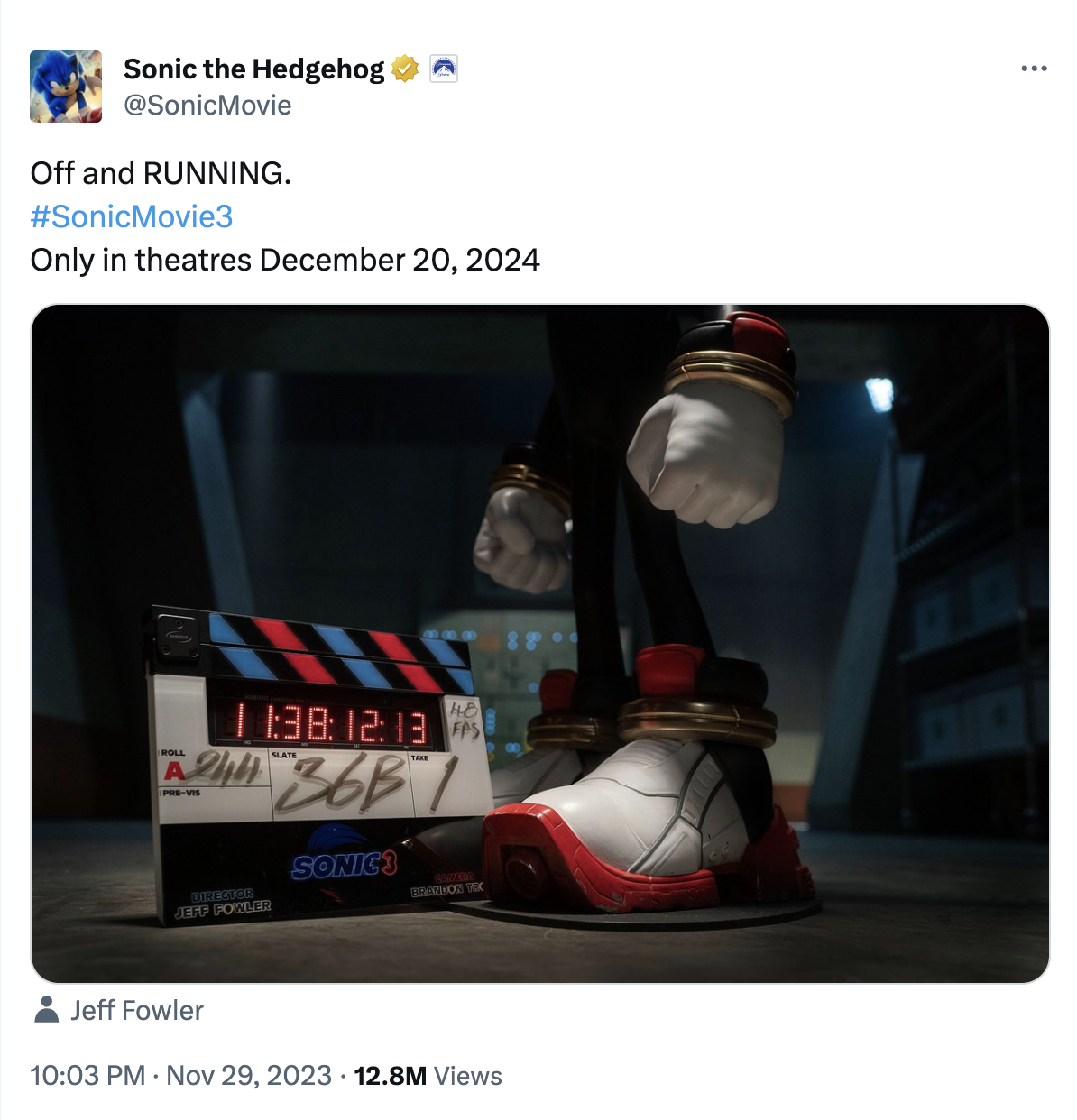This screenshot has width=1077, height=1120.
Task: Open the Sonic the Hedgehog profile avatar
Action: coord(66,87)
